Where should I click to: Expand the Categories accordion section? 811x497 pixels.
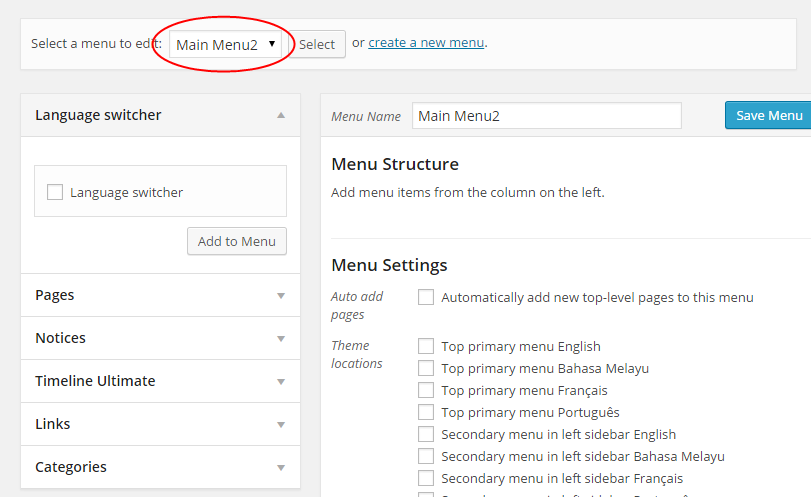[280, 468]
